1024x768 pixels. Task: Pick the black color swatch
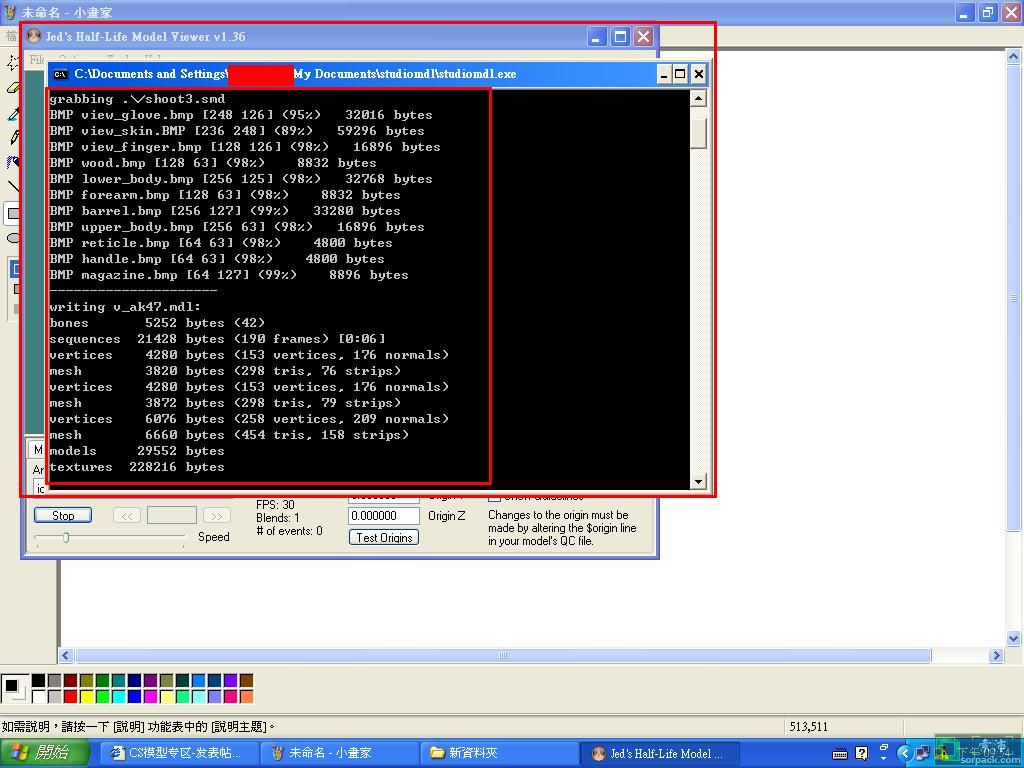click(x=39, y=680)
